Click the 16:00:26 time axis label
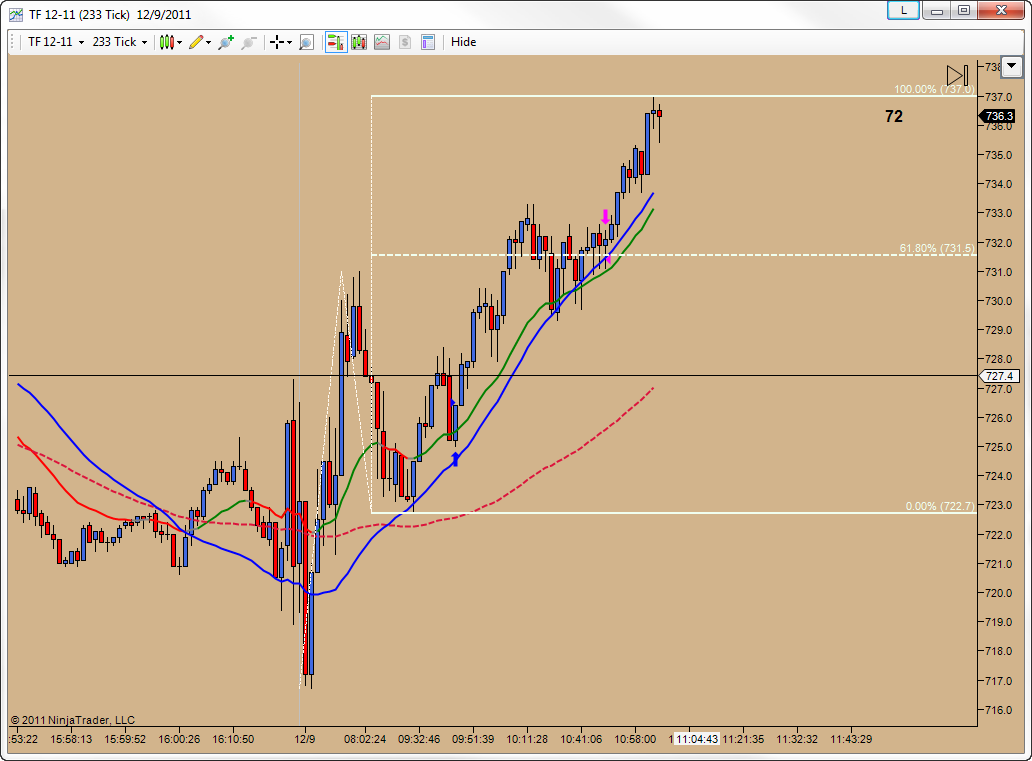The width and height of the screenshot is (1032, 761). click(x=179, y=739)
